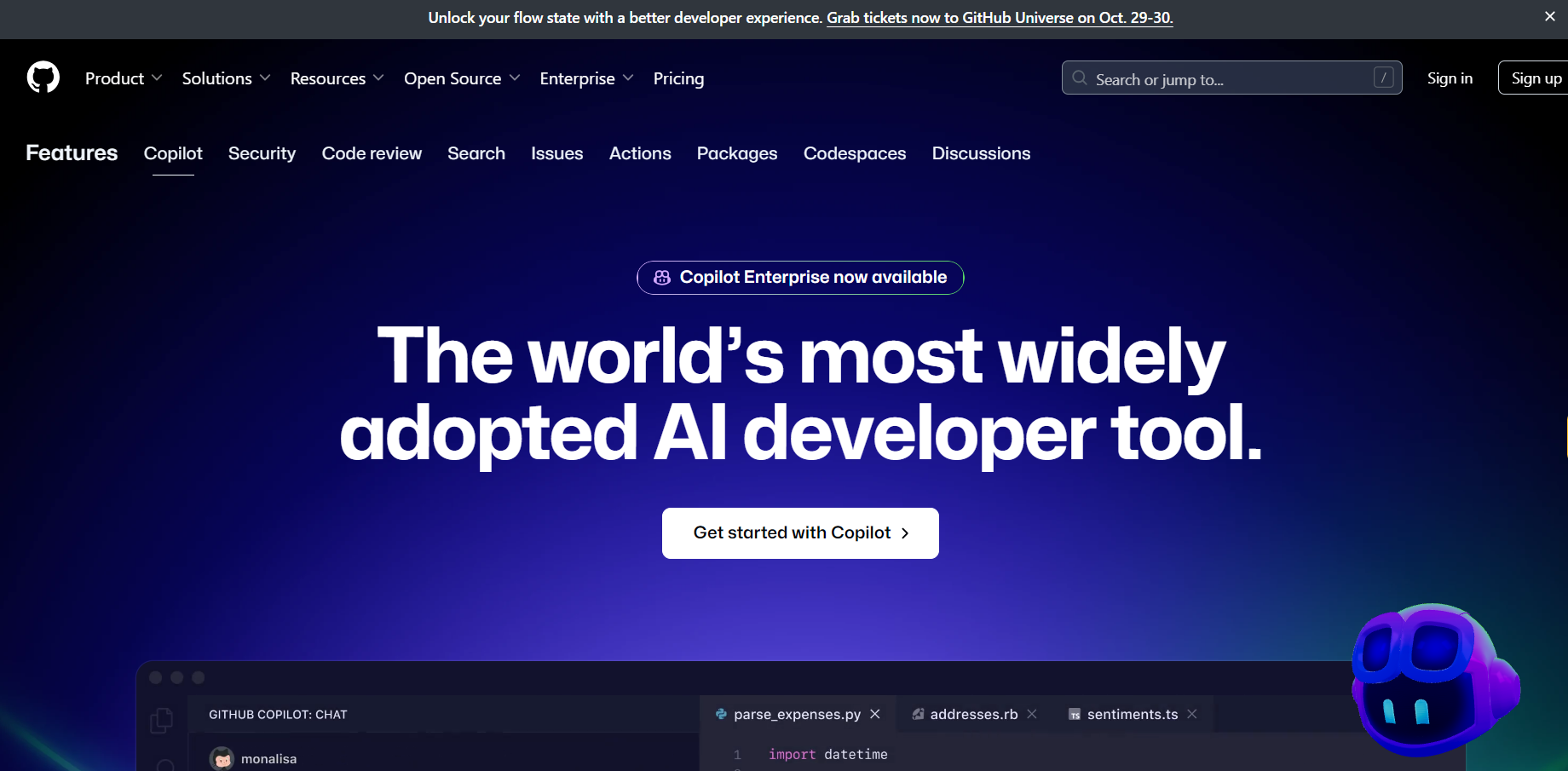Screen dimensions: 1568x771
Task: Select the Issues features tab
Action: click(557, 153)
